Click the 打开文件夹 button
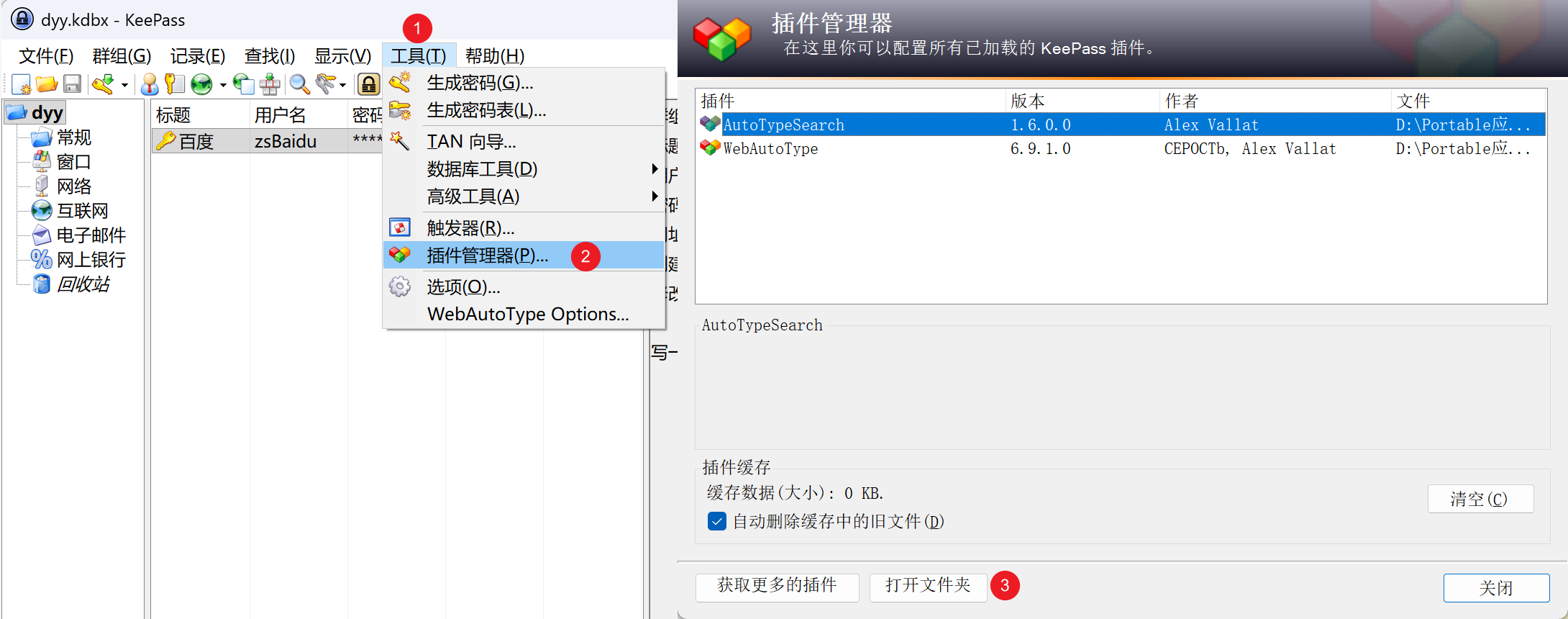 [928, 587]
